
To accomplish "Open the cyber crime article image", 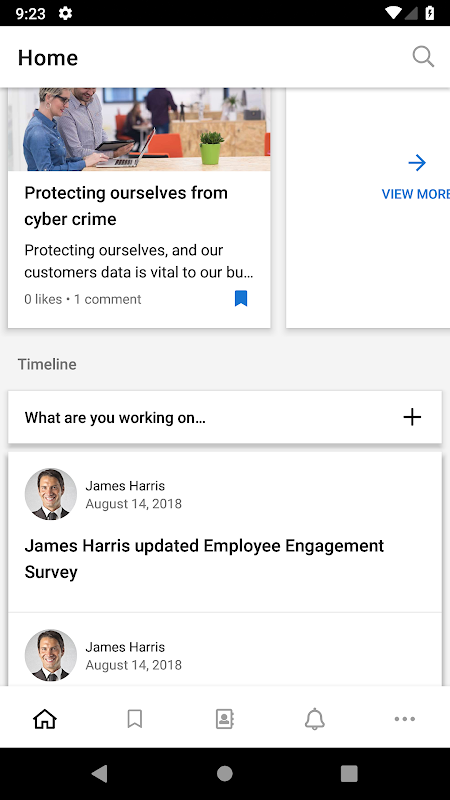I will (x=139, y=129).
